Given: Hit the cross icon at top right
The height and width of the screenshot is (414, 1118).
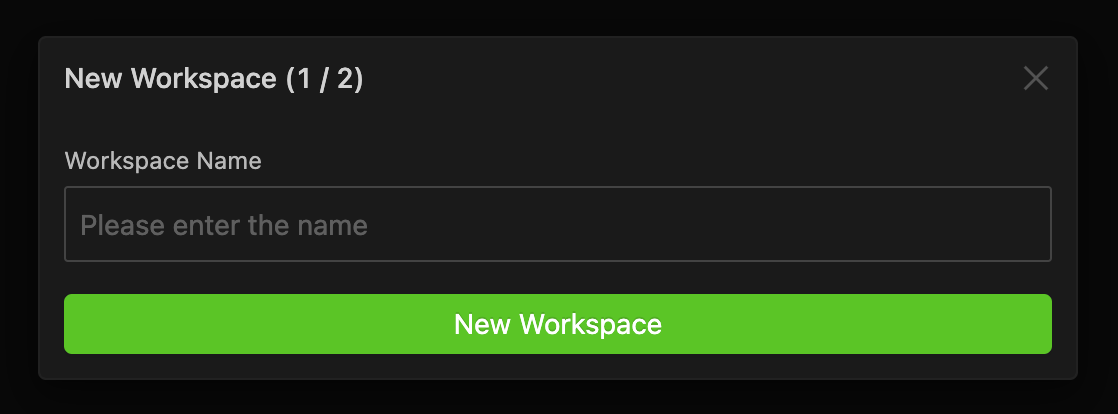Looking at the screenshot, I should click(1035, 78).
